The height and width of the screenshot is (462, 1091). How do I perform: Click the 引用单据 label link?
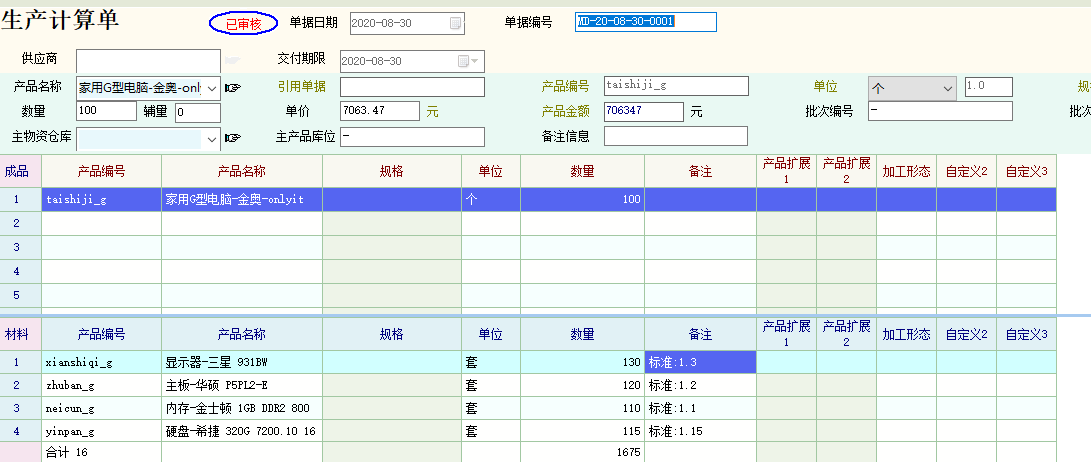click(x=301, y=87)
